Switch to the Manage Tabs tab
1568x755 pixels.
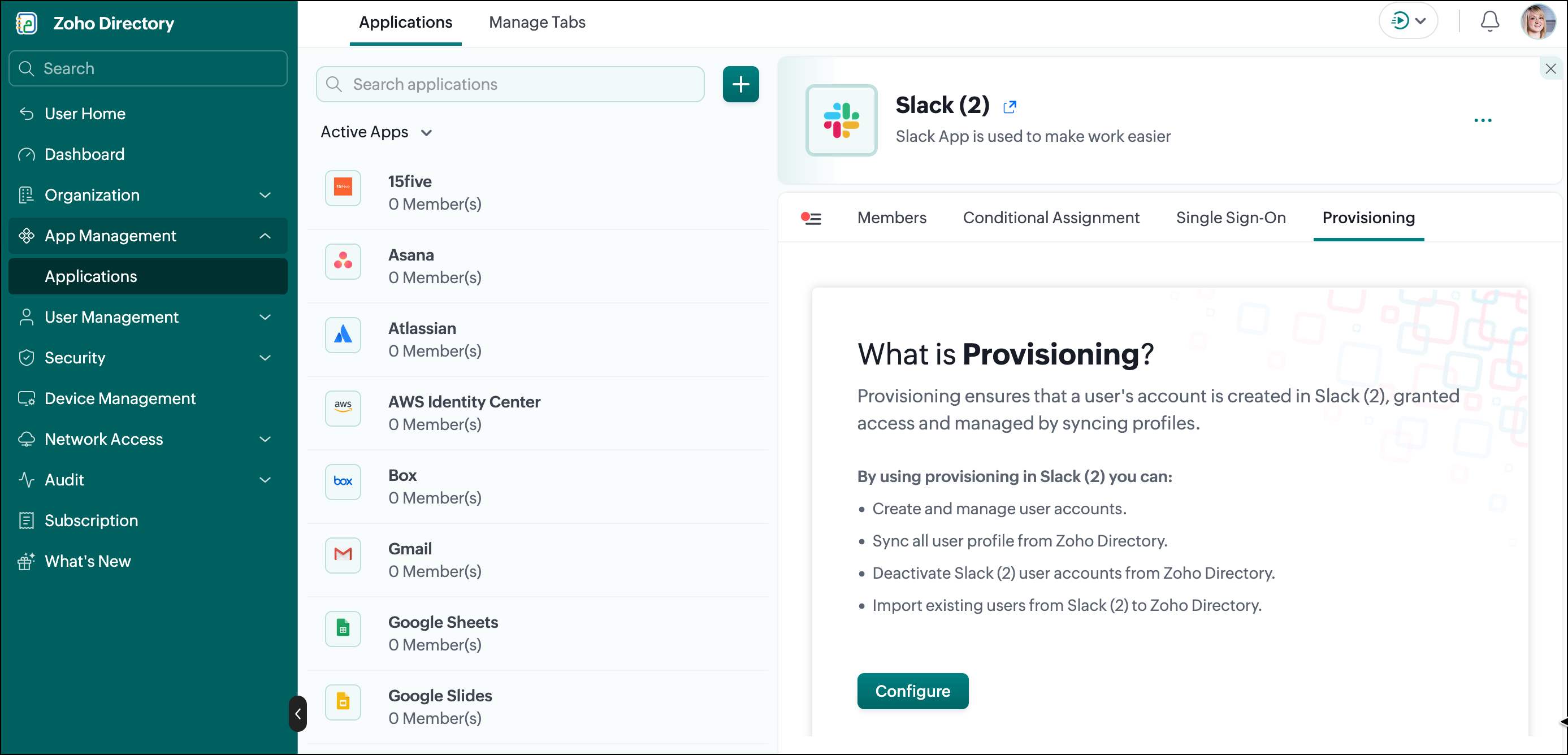point(537,22)
